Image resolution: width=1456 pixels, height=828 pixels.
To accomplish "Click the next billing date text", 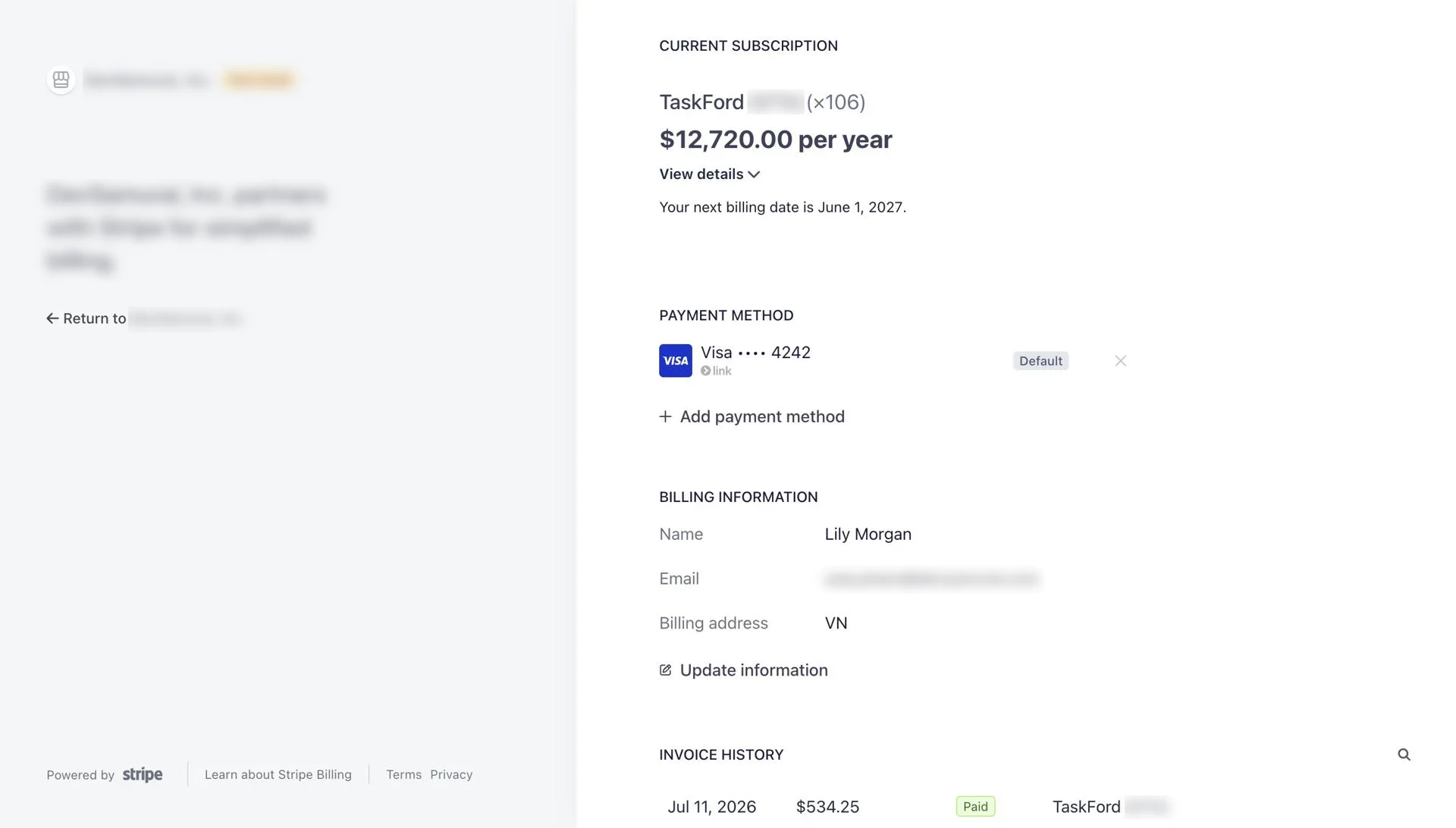I will pyautogui.click(x=783, y=208).
